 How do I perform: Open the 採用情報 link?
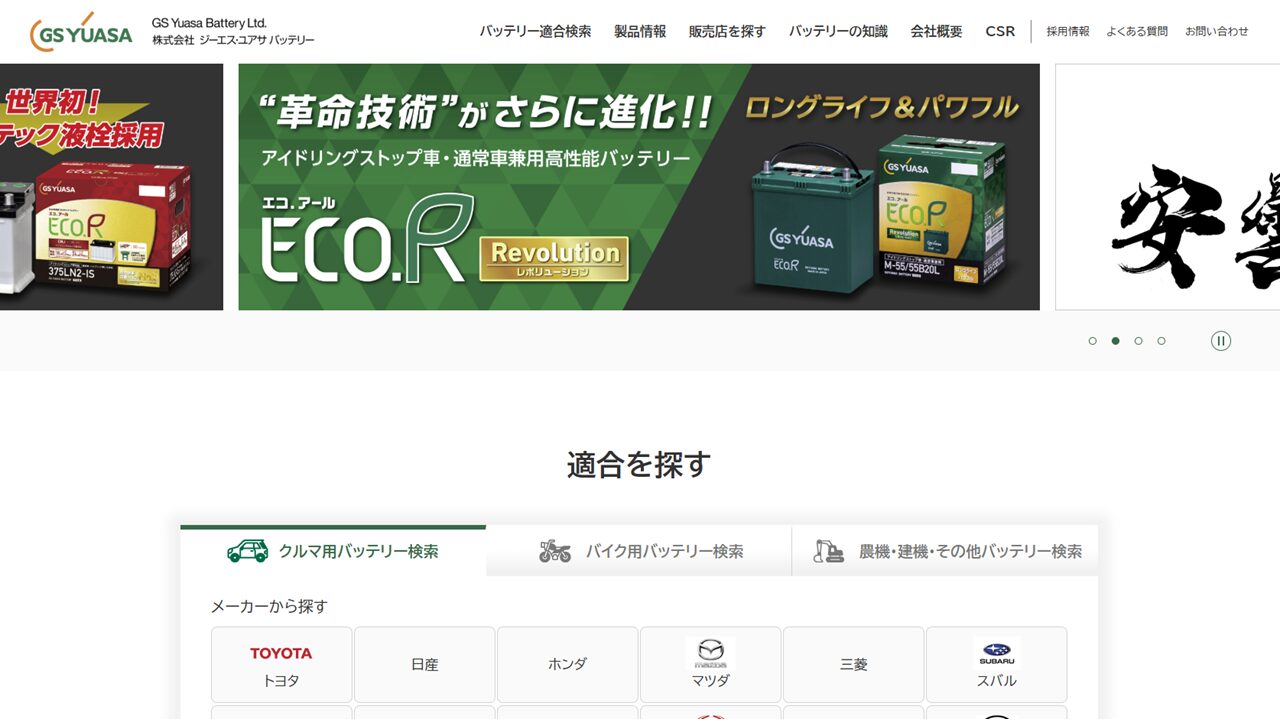pyautogui.click(x=1068, y=31)
